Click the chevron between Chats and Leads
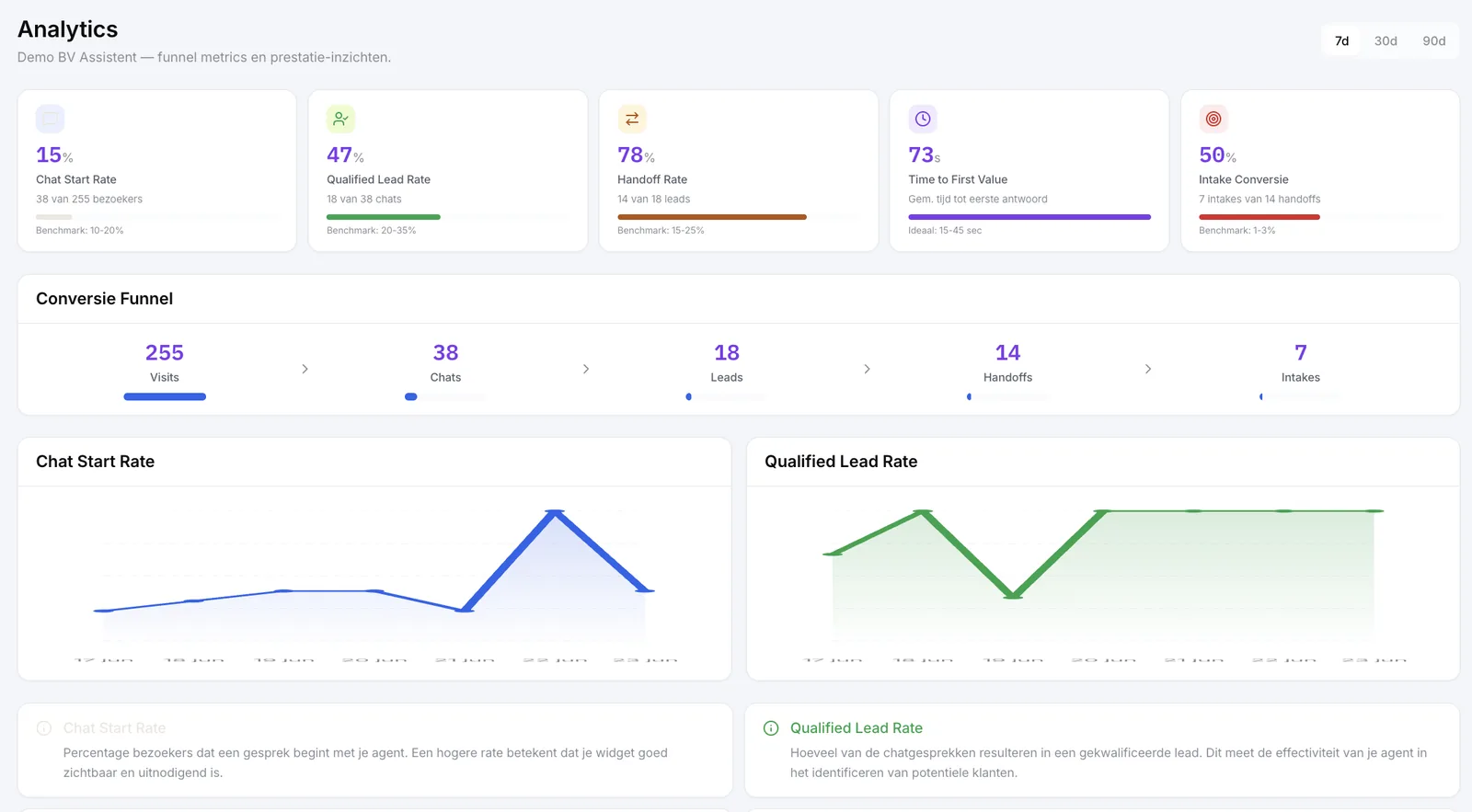The height and width of the screenshot is (812, 1472). [586, 369]
